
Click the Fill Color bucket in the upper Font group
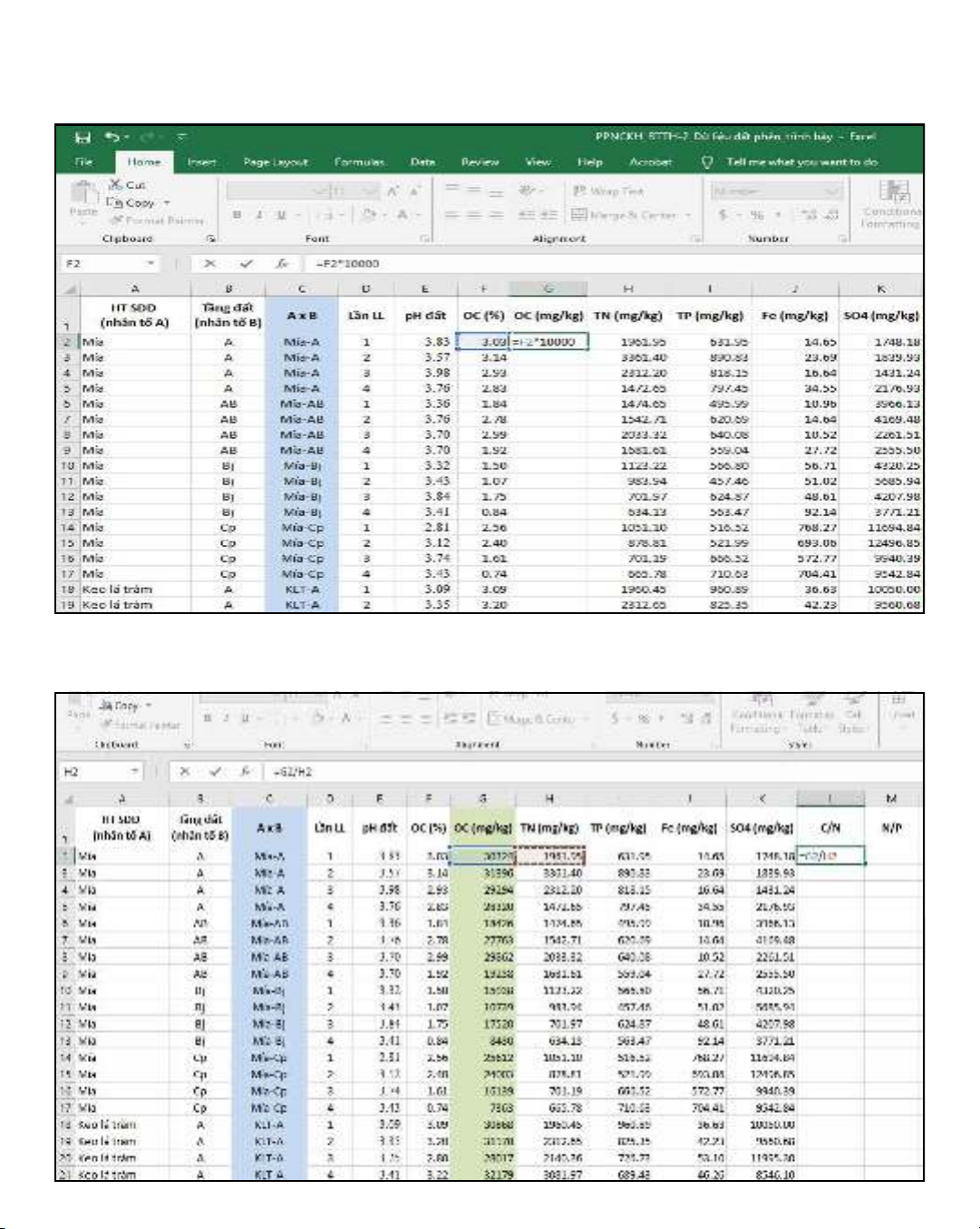[x=369, y=215]
